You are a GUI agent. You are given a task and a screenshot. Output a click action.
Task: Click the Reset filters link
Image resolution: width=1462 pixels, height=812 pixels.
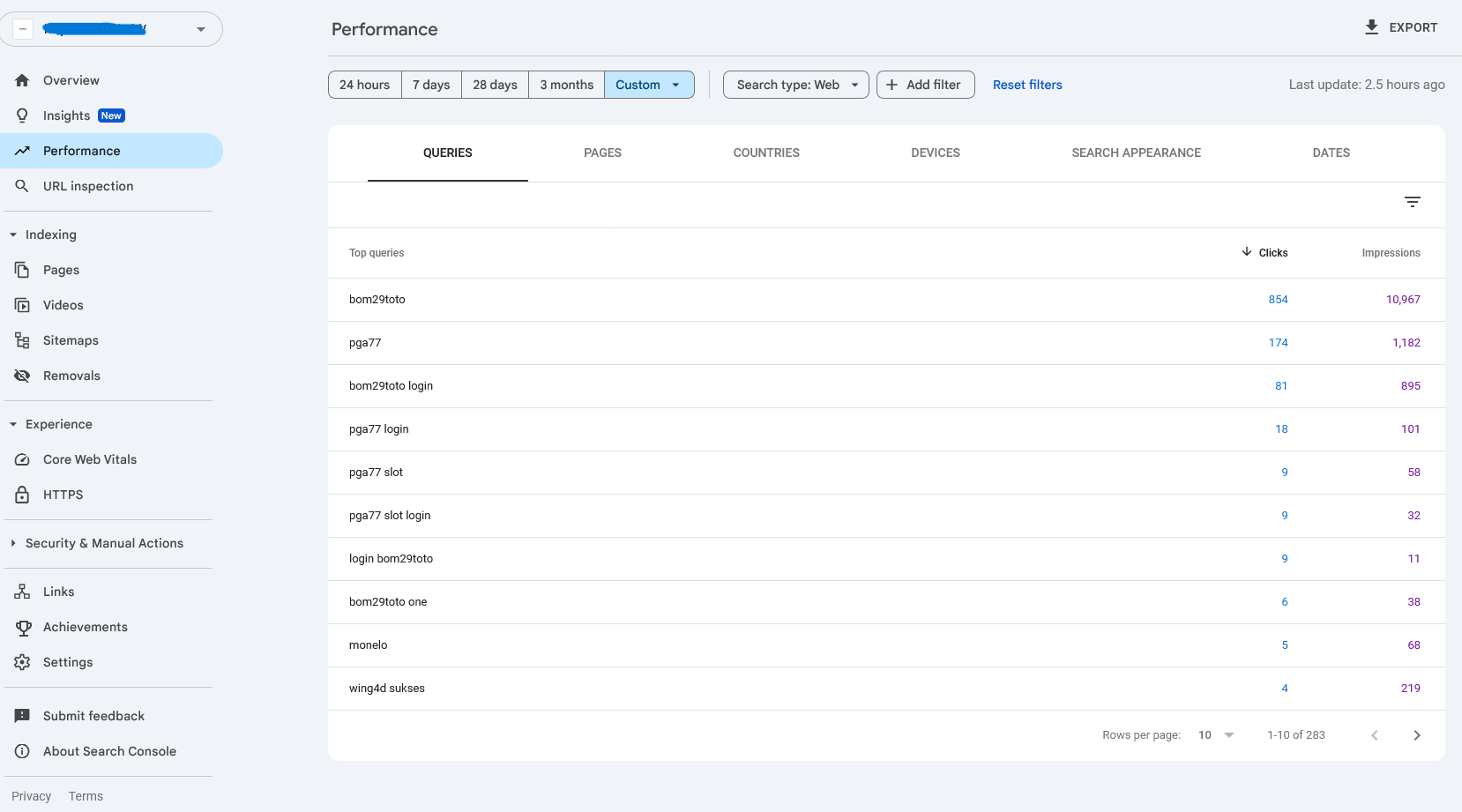click(x=1026, y=84)
